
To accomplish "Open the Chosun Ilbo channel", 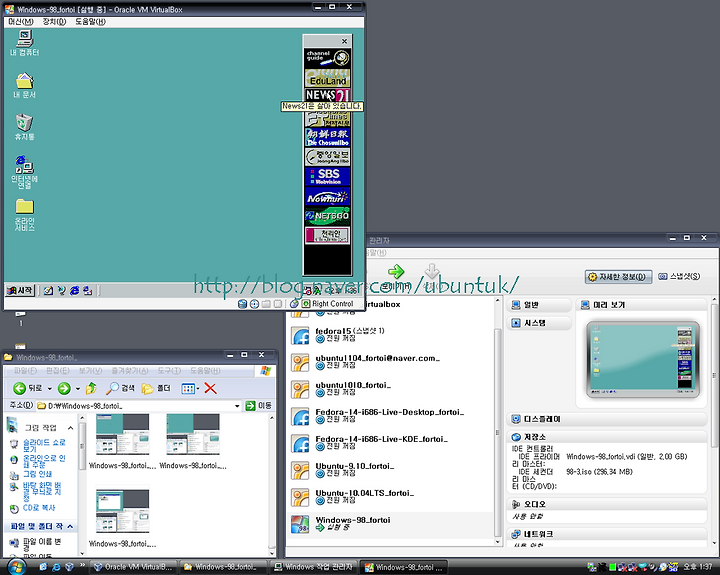I will click(x=327, y=137).
